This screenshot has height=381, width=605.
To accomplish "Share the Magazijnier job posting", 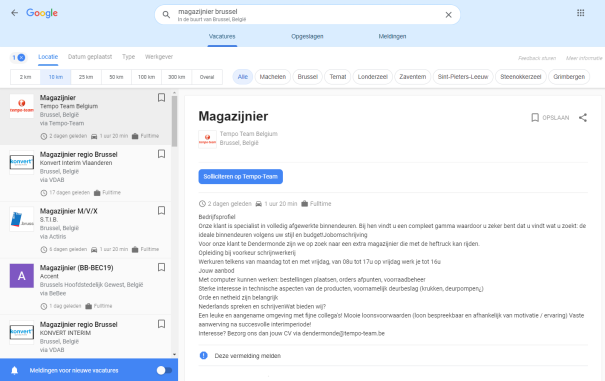I will (x=583, y=118).
